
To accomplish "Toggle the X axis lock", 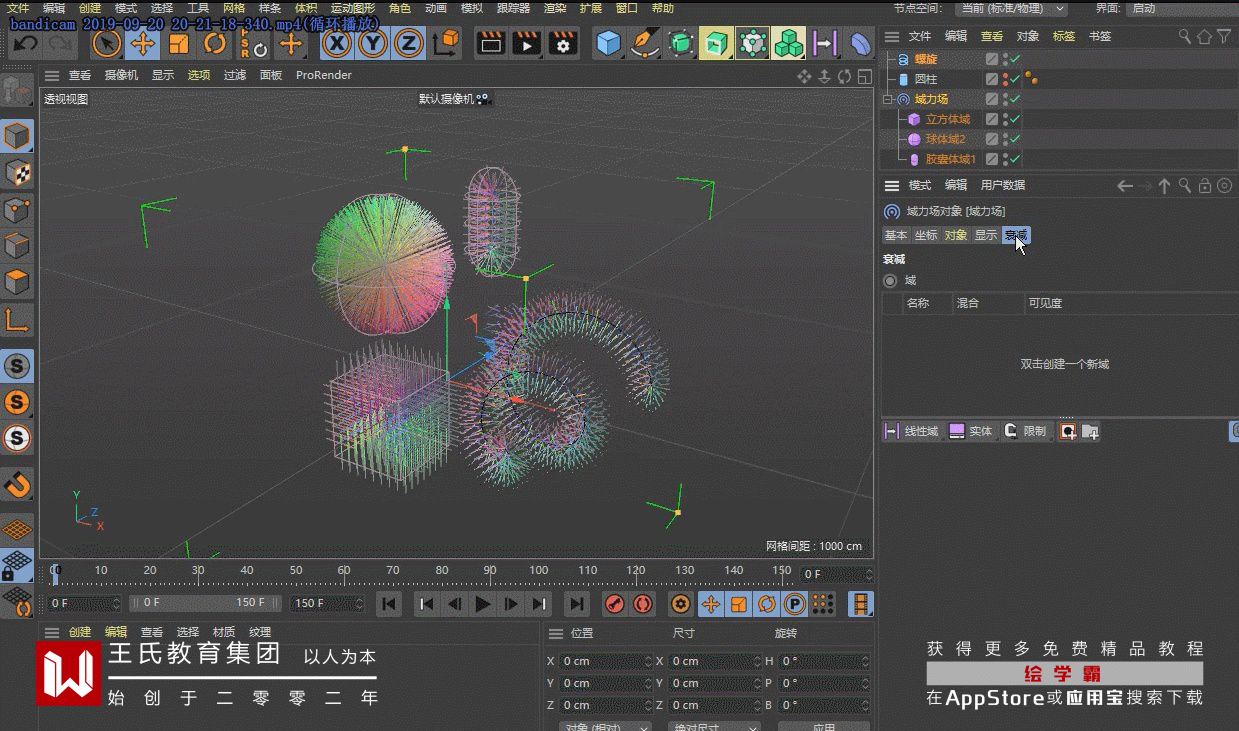I will (337, 44).
